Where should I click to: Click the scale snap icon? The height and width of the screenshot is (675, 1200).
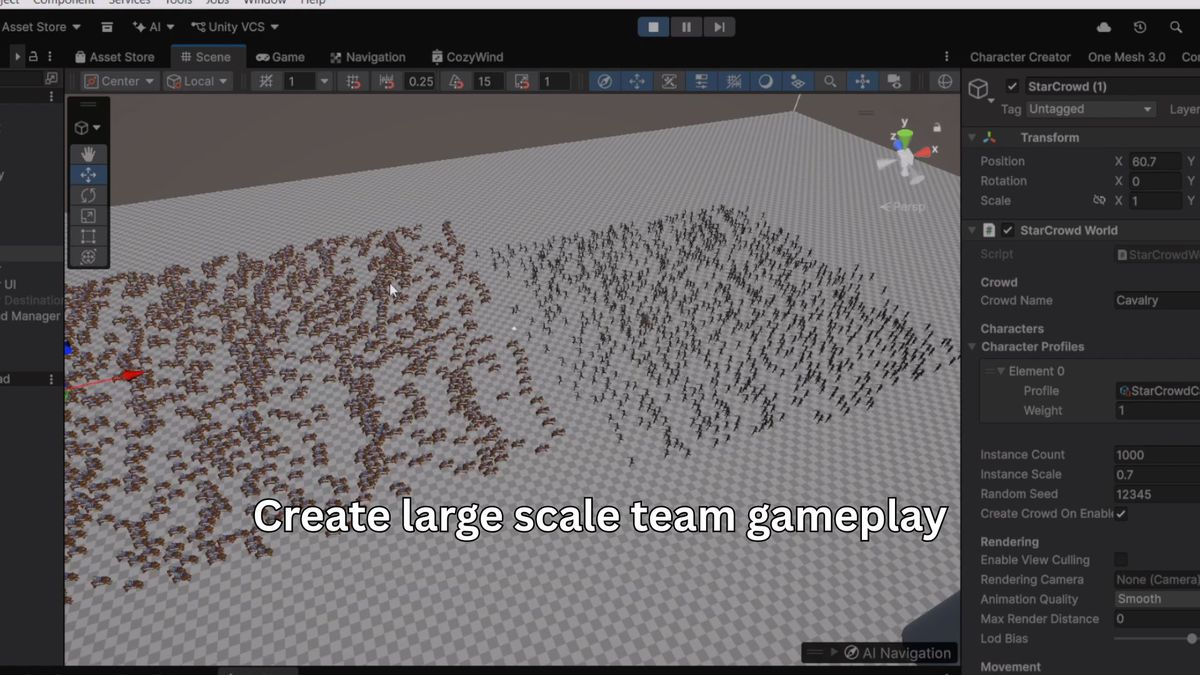522,81
